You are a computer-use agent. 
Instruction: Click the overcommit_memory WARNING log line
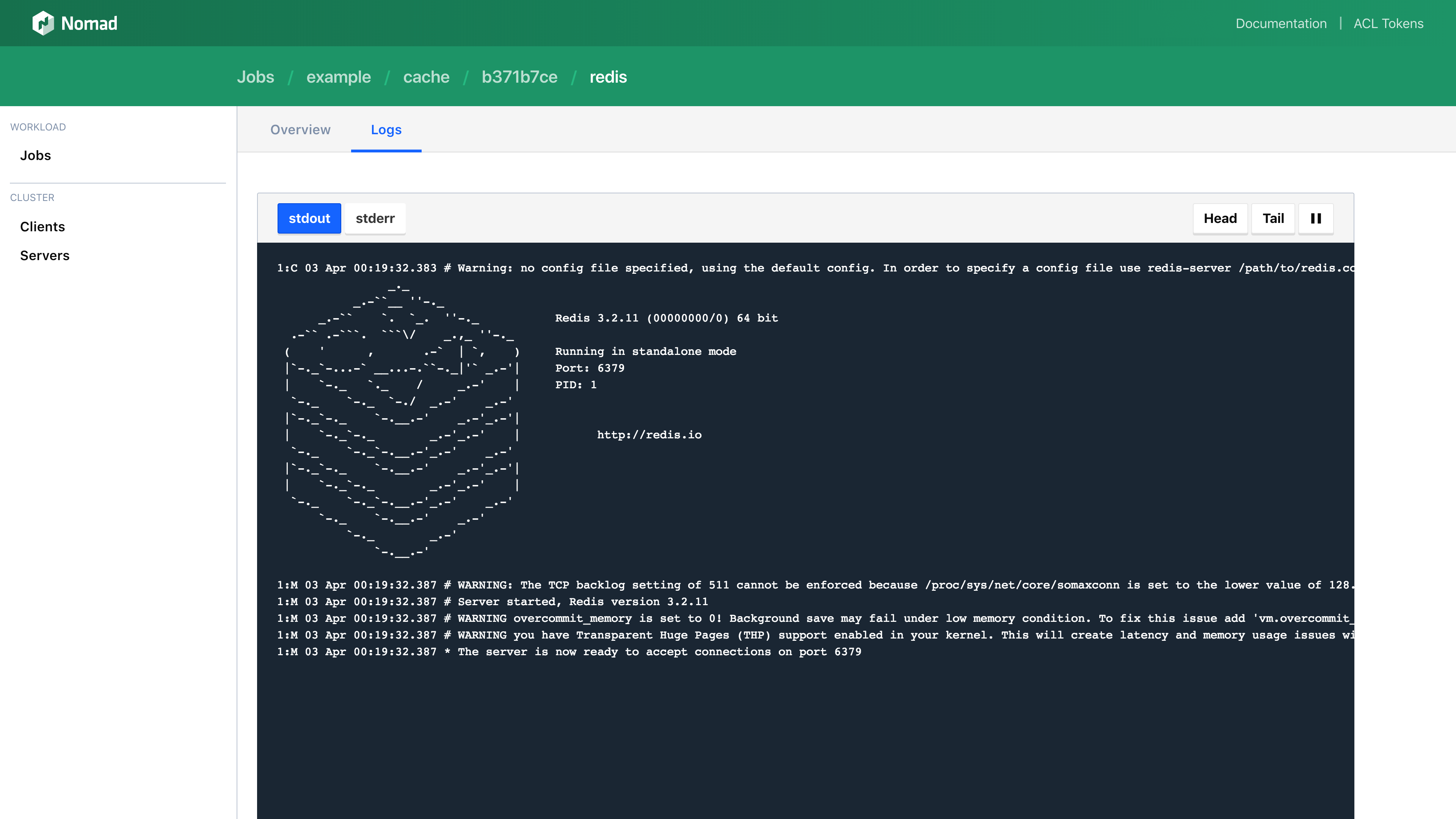click(815, 618)
